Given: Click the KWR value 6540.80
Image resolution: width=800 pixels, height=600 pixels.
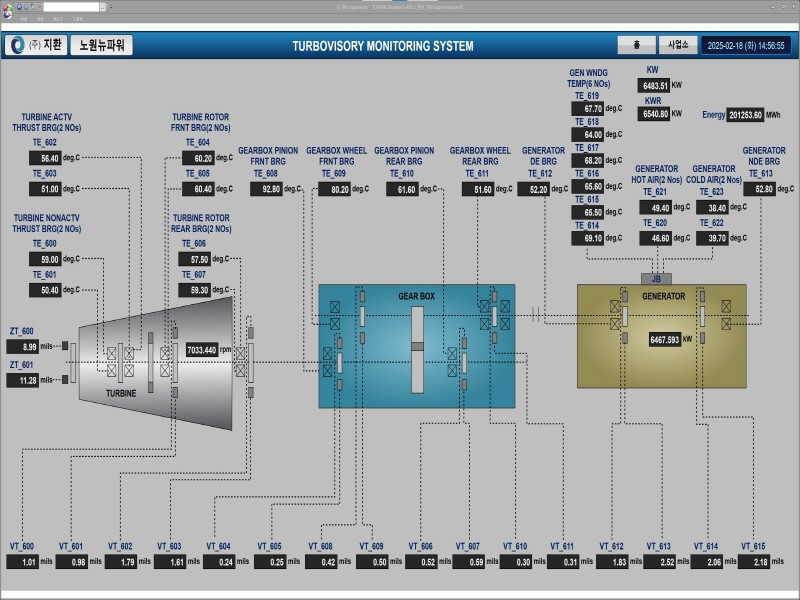Looking at the screenshot, I should (x=654, y=114).
